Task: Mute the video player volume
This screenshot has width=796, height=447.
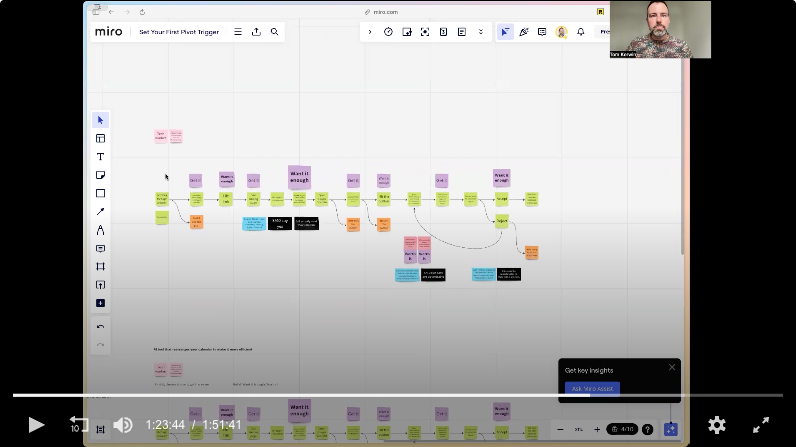Action: point(123,425)
